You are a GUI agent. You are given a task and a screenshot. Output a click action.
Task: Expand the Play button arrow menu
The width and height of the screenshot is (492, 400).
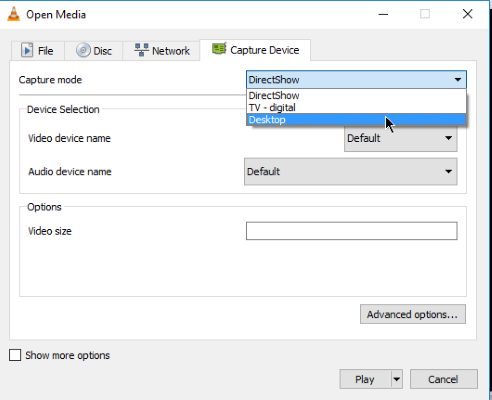point(397,379)
